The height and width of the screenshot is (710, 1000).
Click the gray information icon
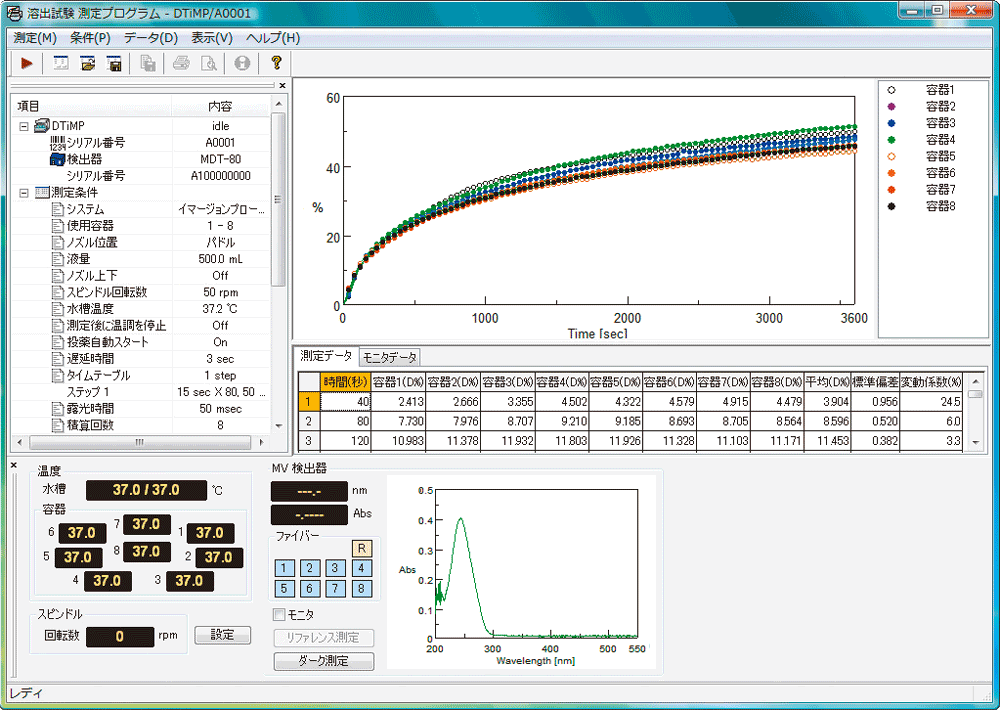pos(242,63)
